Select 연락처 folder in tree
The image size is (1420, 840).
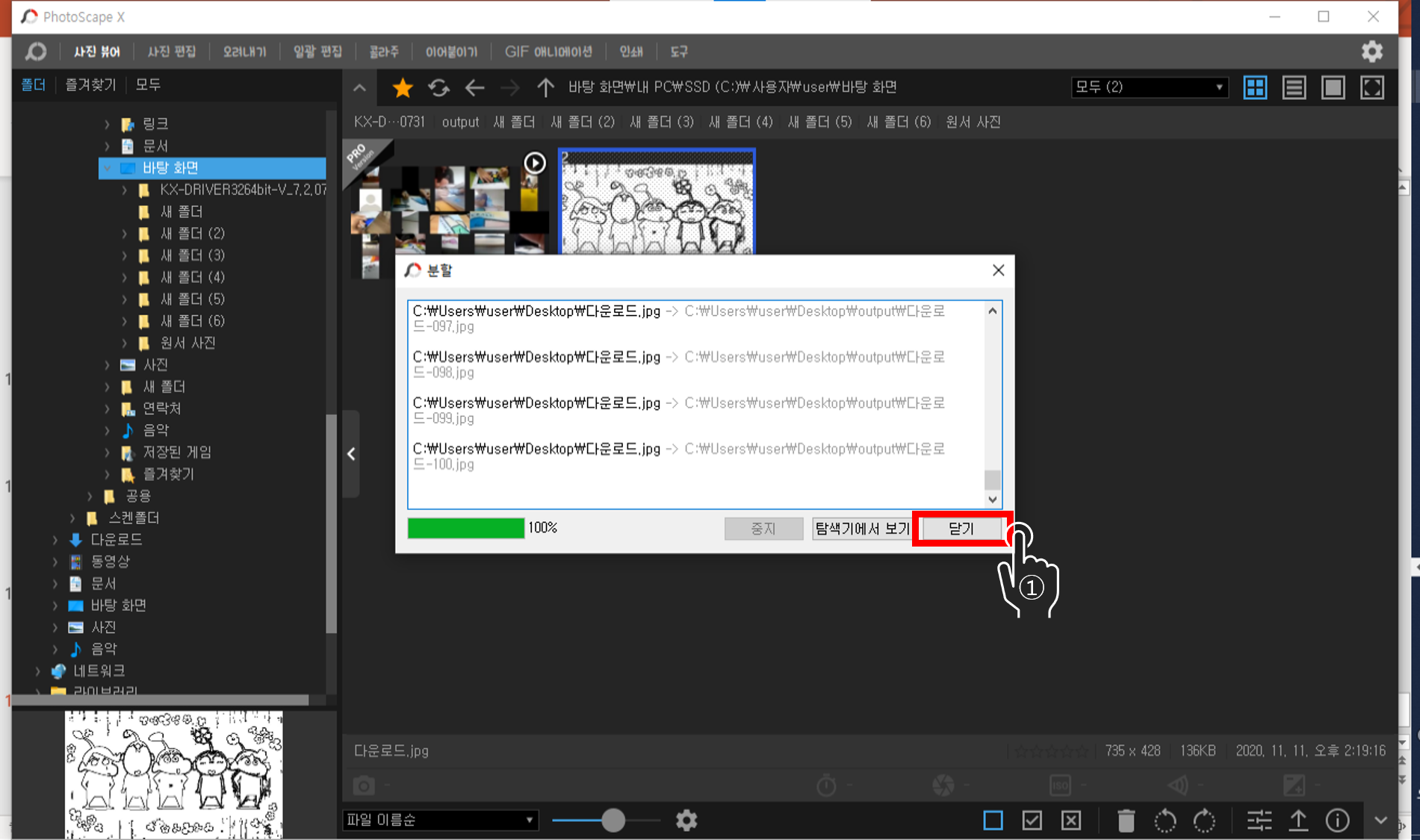coord(161,408)
